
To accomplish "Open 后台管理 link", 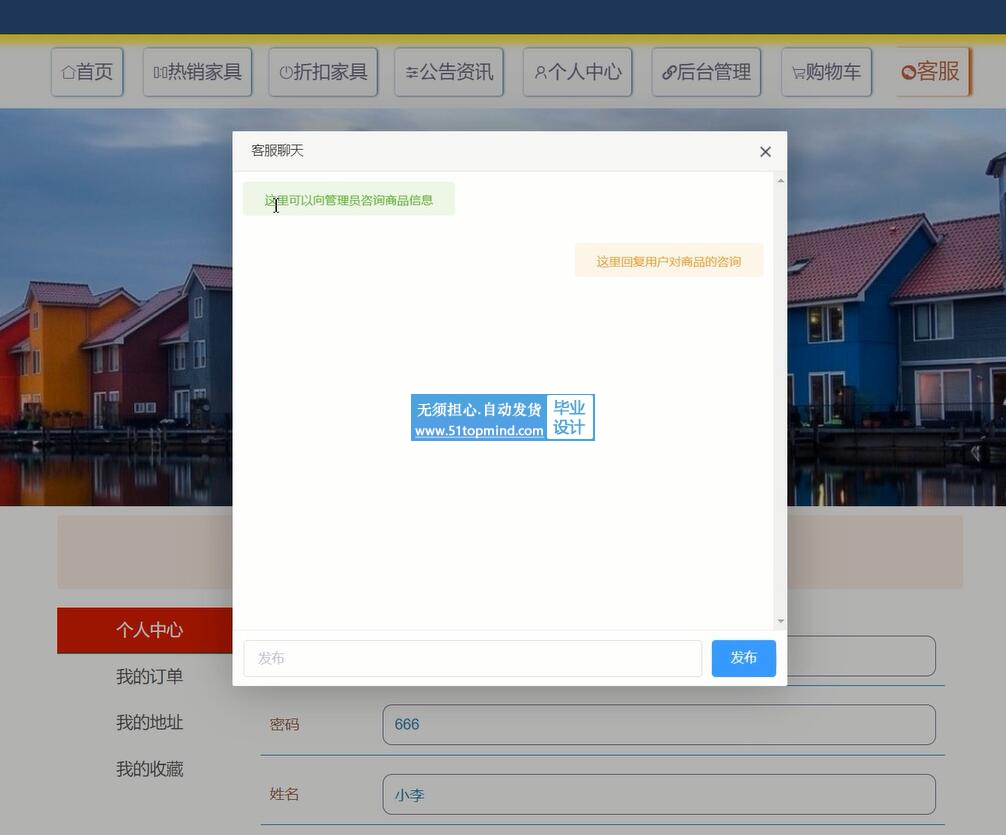I will point(706,72).
